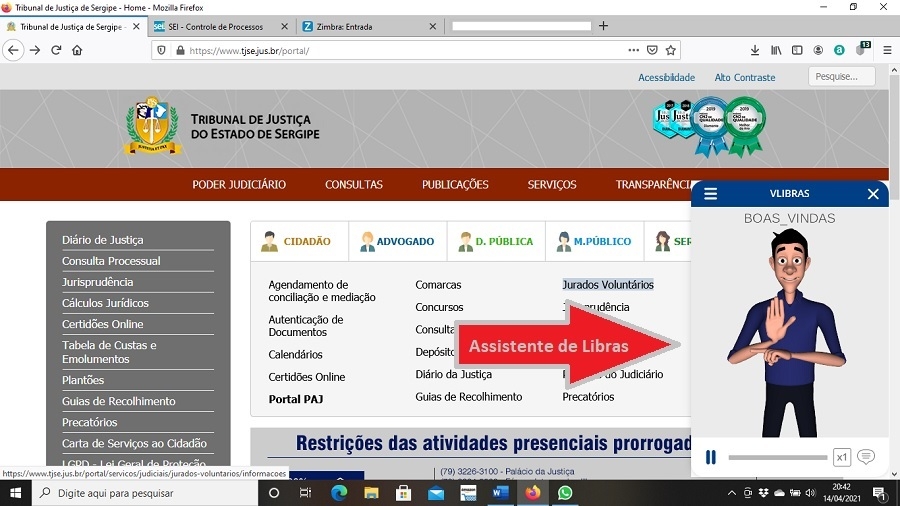
Task: Select the ADVOGADO profile tab
Action: click(x=397, y=241)
